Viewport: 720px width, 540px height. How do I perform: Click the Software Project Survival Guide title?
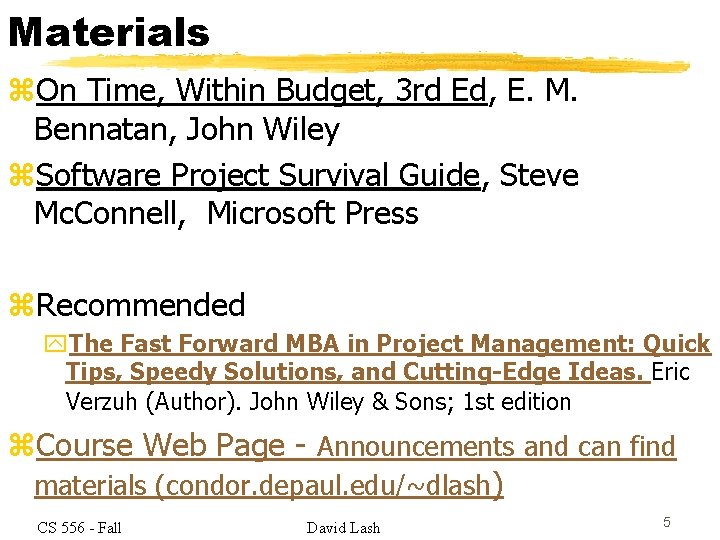[258, 175]
